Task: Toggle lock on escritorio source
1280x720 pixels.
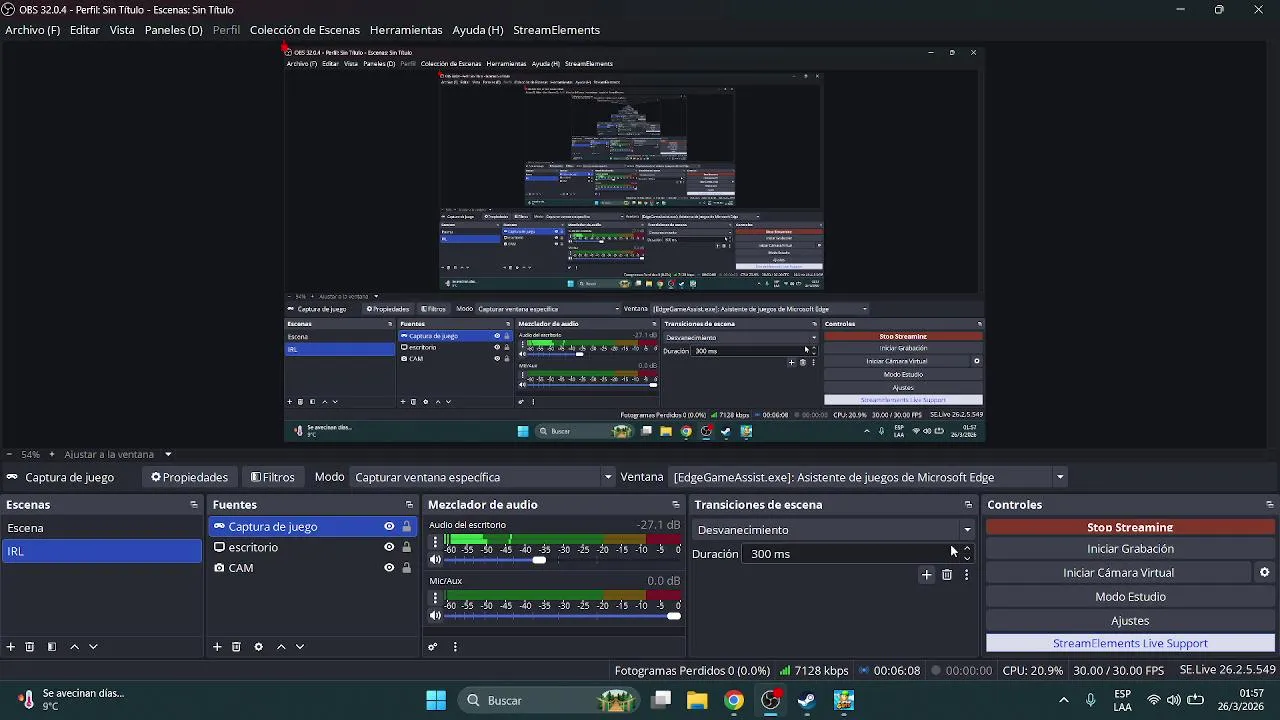Action: pos(406,547)
